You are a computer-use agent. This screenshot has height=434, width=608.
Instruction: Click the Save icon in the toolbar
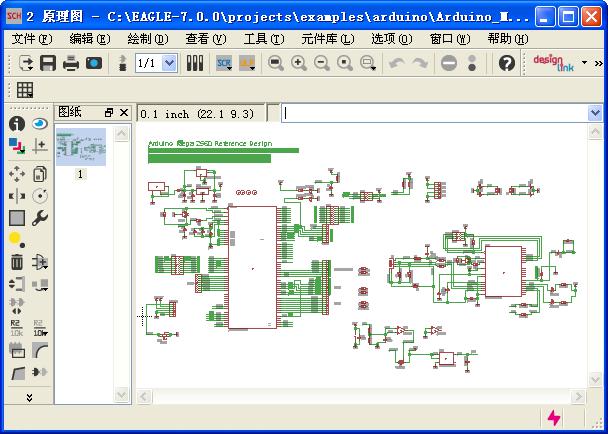point(48,63)
